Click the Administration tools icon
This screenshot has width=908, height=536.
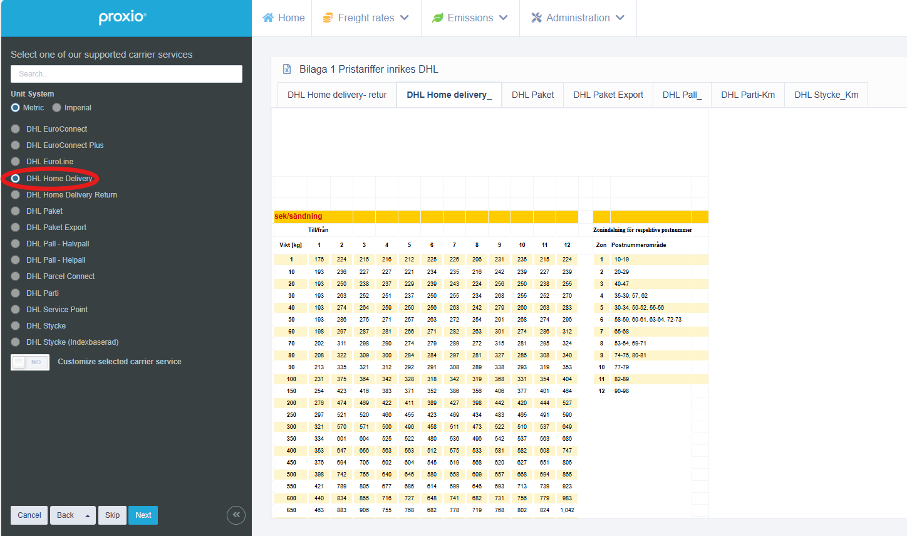536,17
